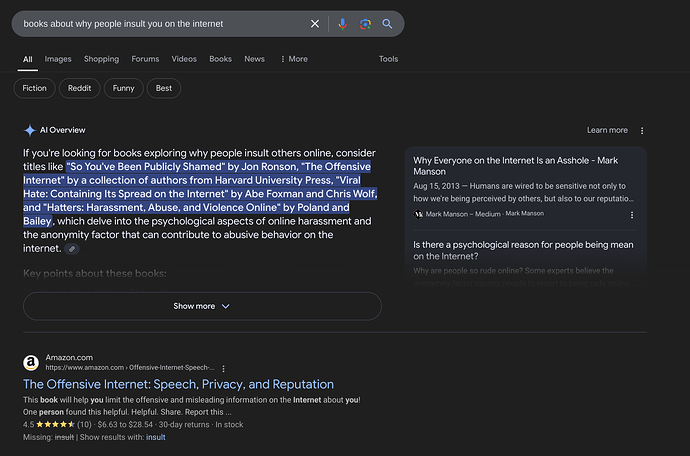Show results with insult link
690x456 pixels.
pos(156,437)
